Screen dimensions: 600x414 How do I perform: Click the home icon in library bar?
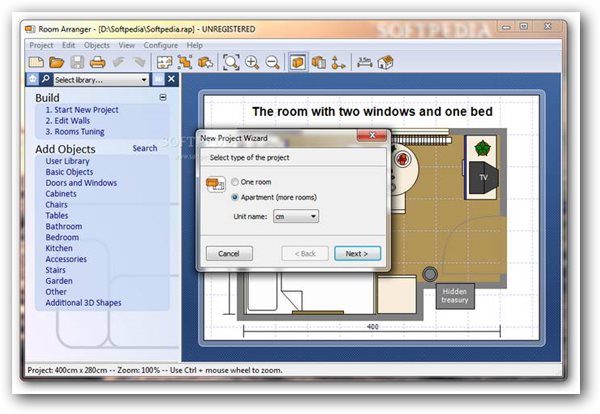tap(33, 79)
